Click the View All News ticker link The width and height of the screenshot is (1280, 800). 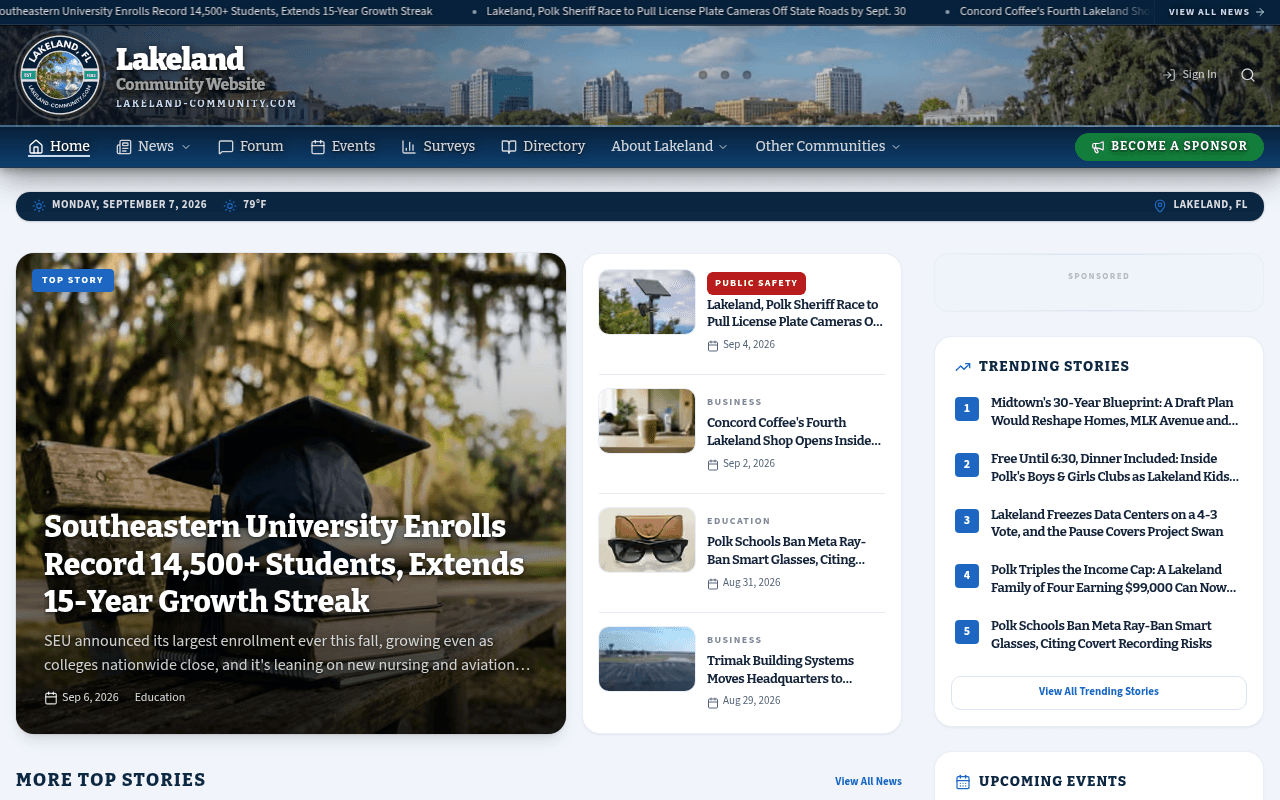pyautogui.click(x=1217, y=12)
